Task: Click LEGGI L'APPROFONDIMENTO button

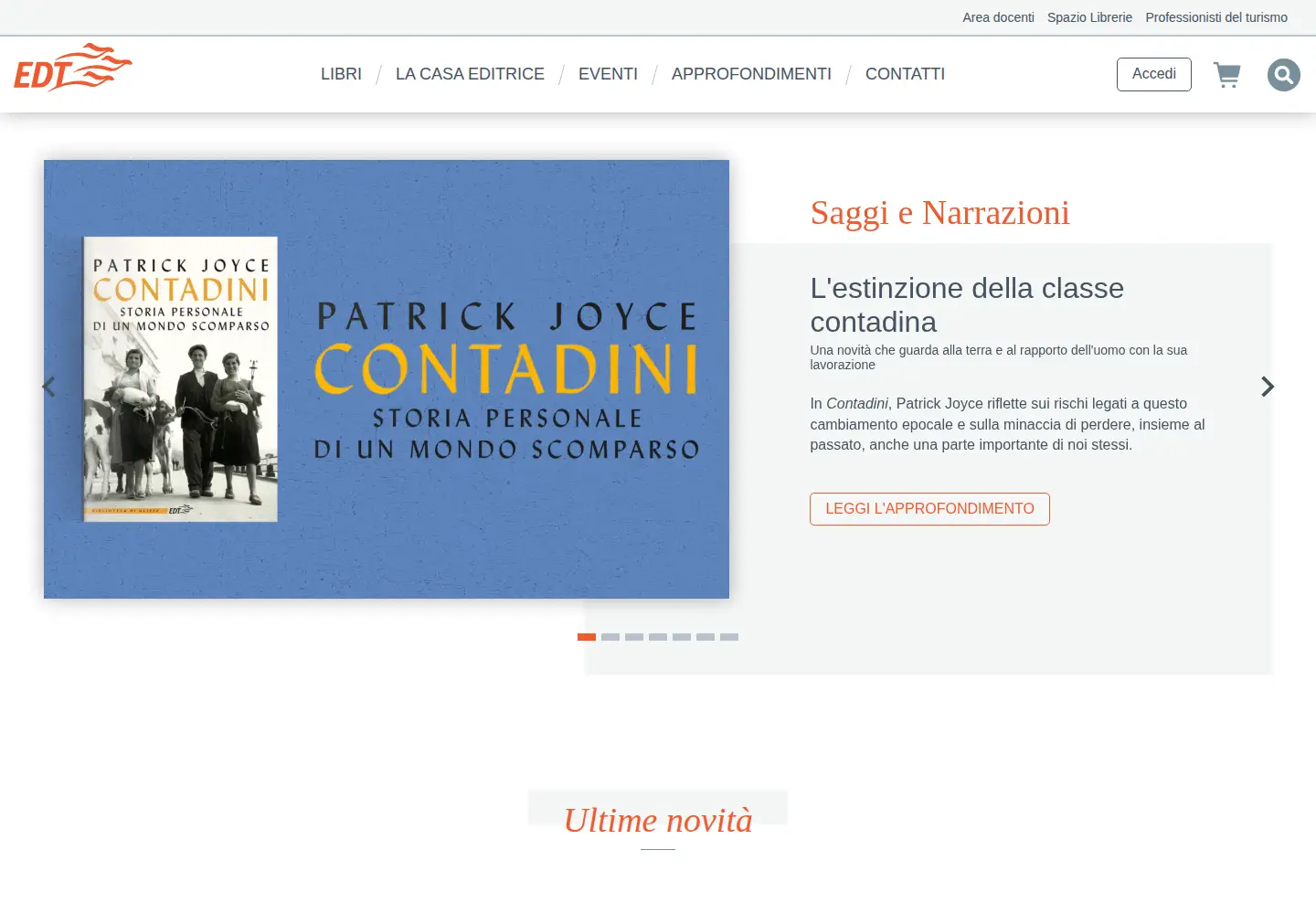Action: [929, 509]
